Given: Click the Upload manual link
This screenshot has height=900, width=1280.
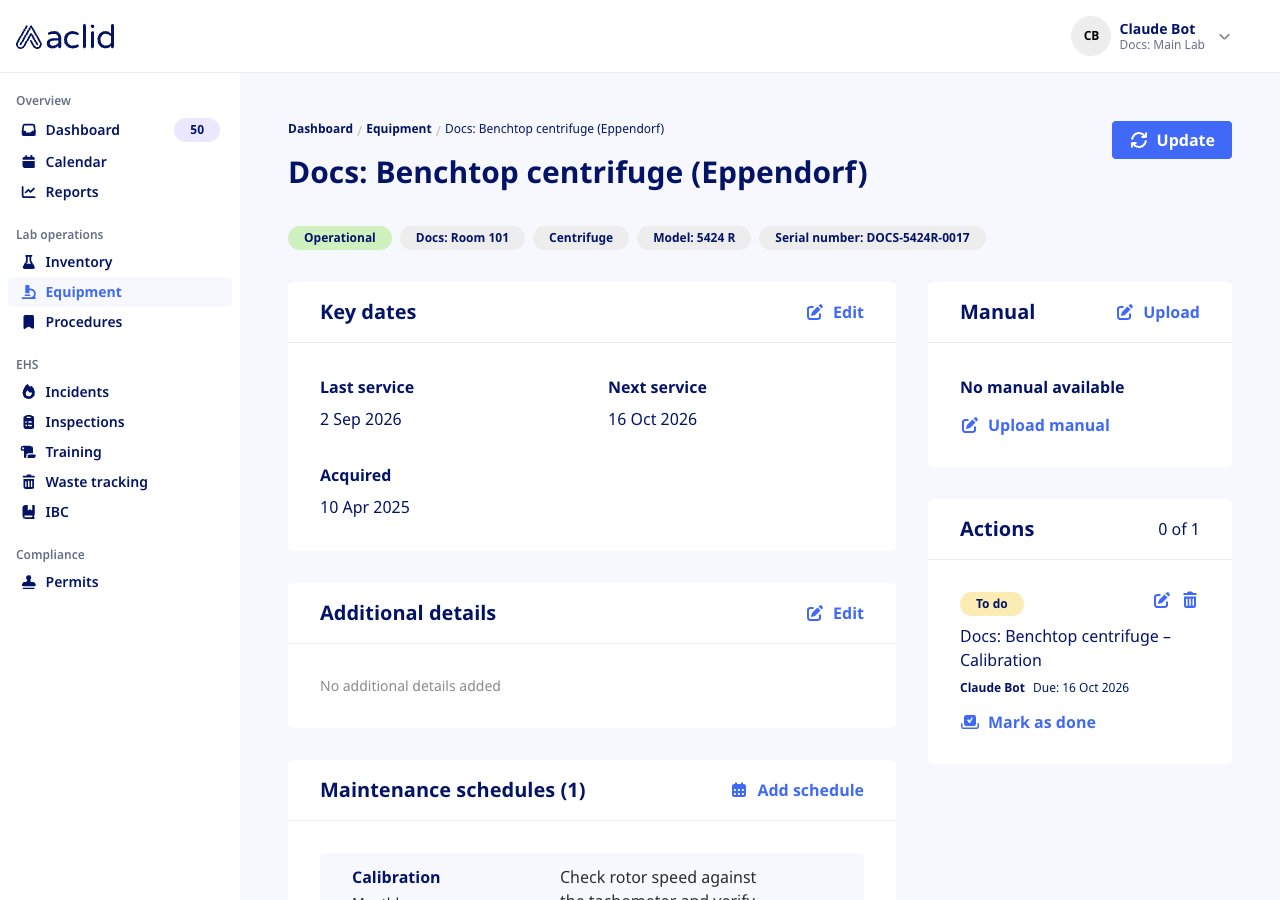Looking at the screenshot, I should pos(1035,425).
